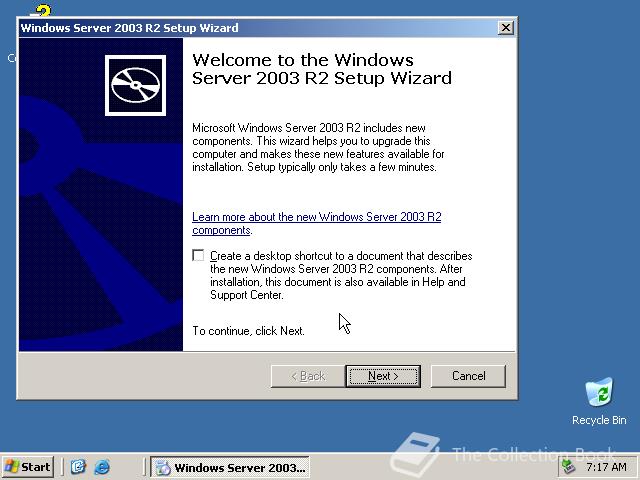
Task: Click the setup CD disc icon image
Action: [136, 85]
